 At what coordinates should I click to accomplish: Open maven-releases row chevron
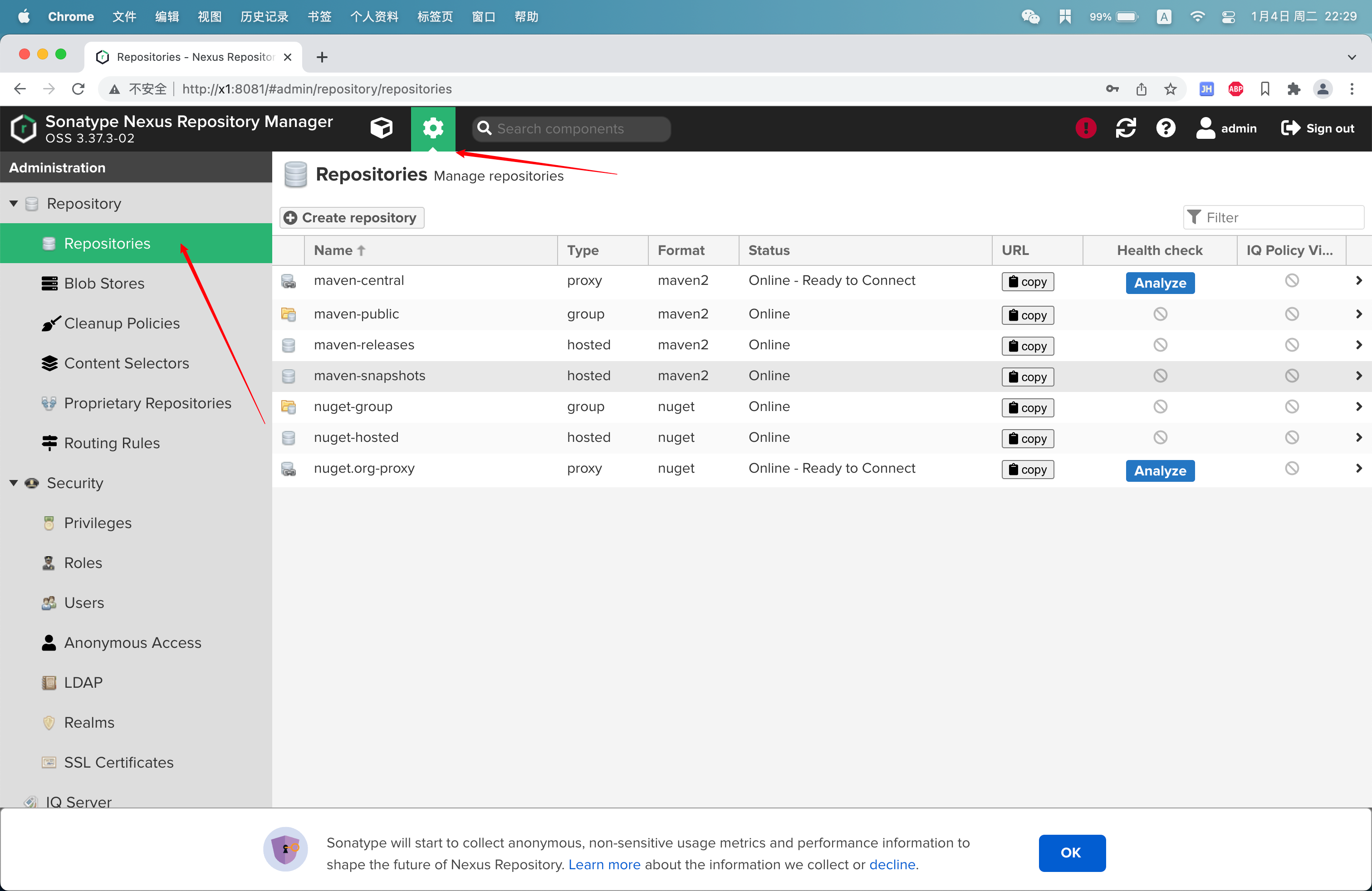point(1359,345)
